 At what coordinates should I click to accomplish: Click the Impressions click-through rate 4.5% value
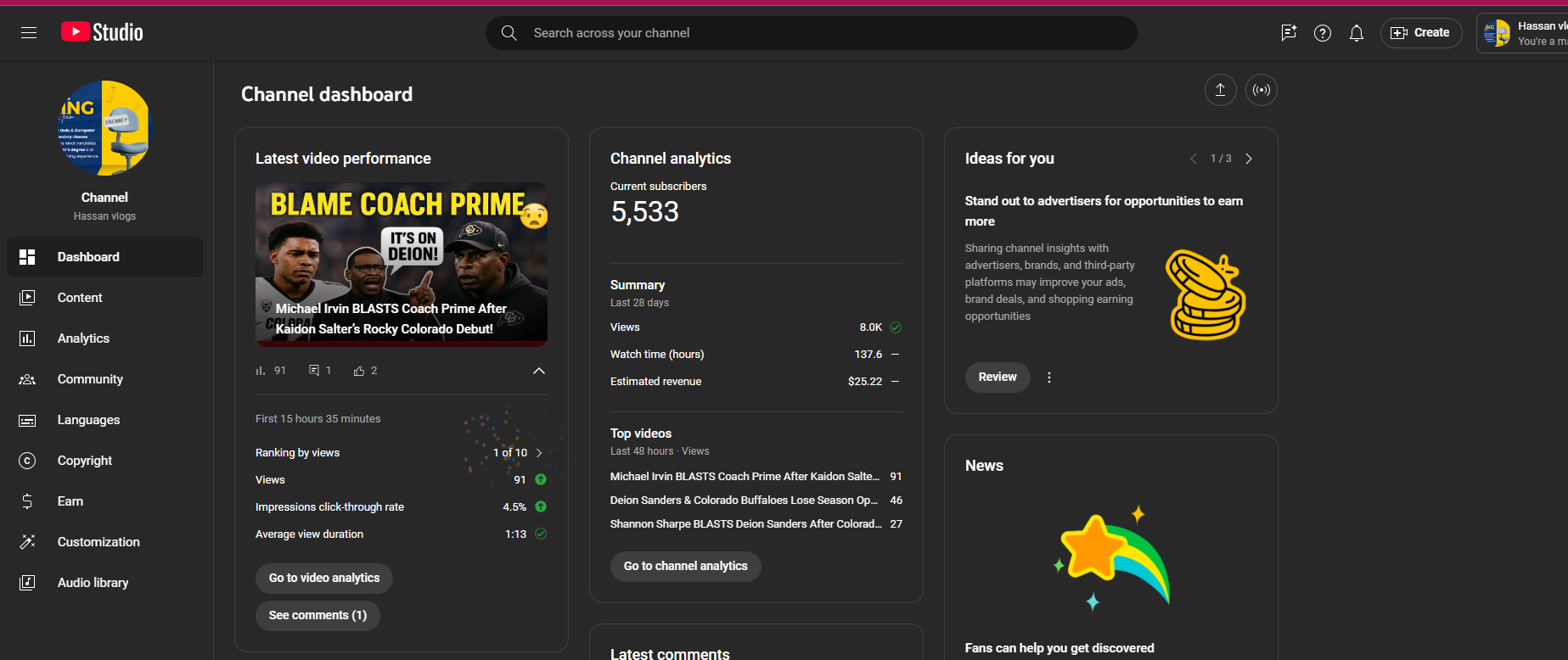(x=514, y=507)
